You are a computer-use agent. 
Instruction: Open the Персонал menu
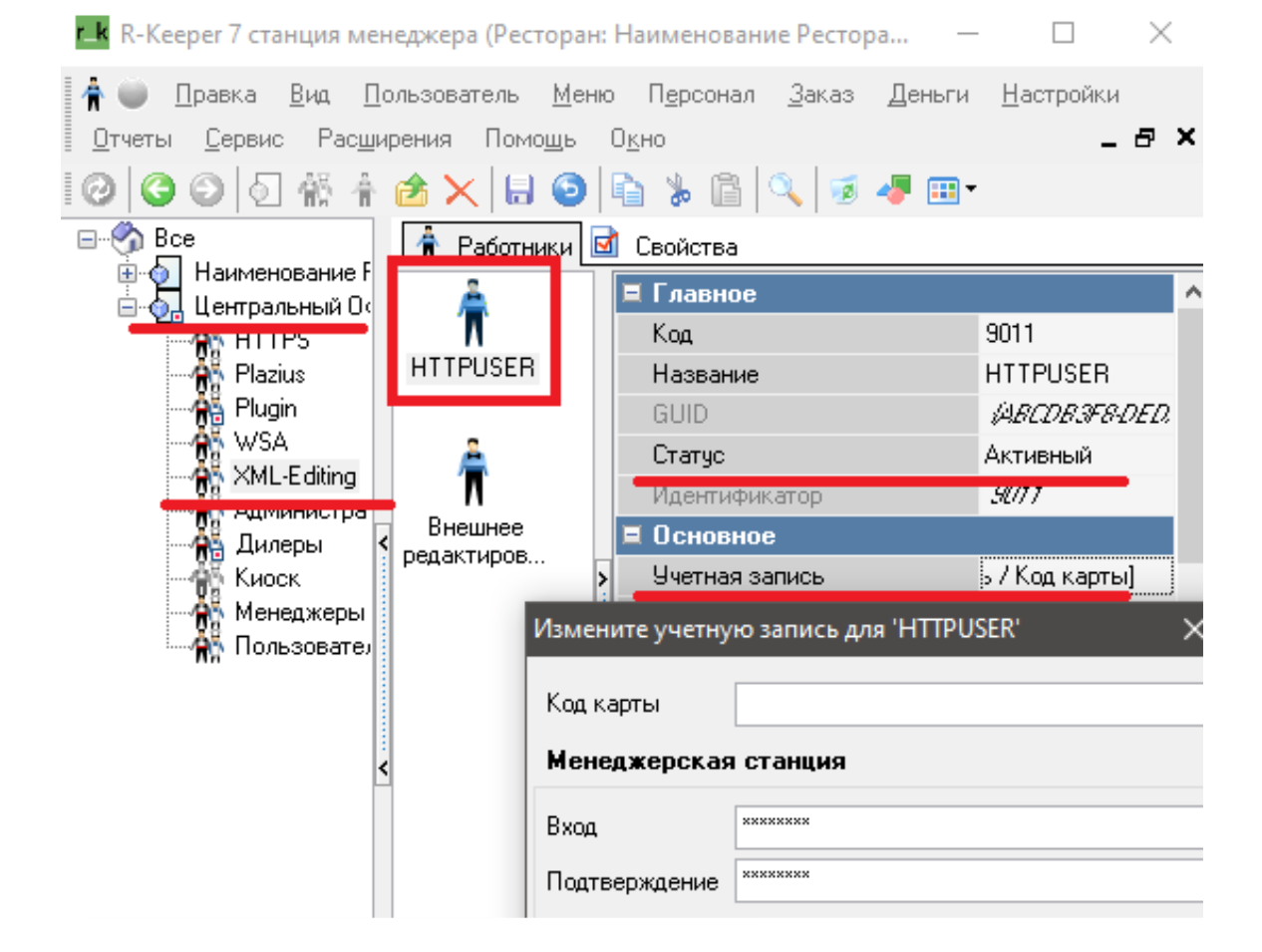701,94
